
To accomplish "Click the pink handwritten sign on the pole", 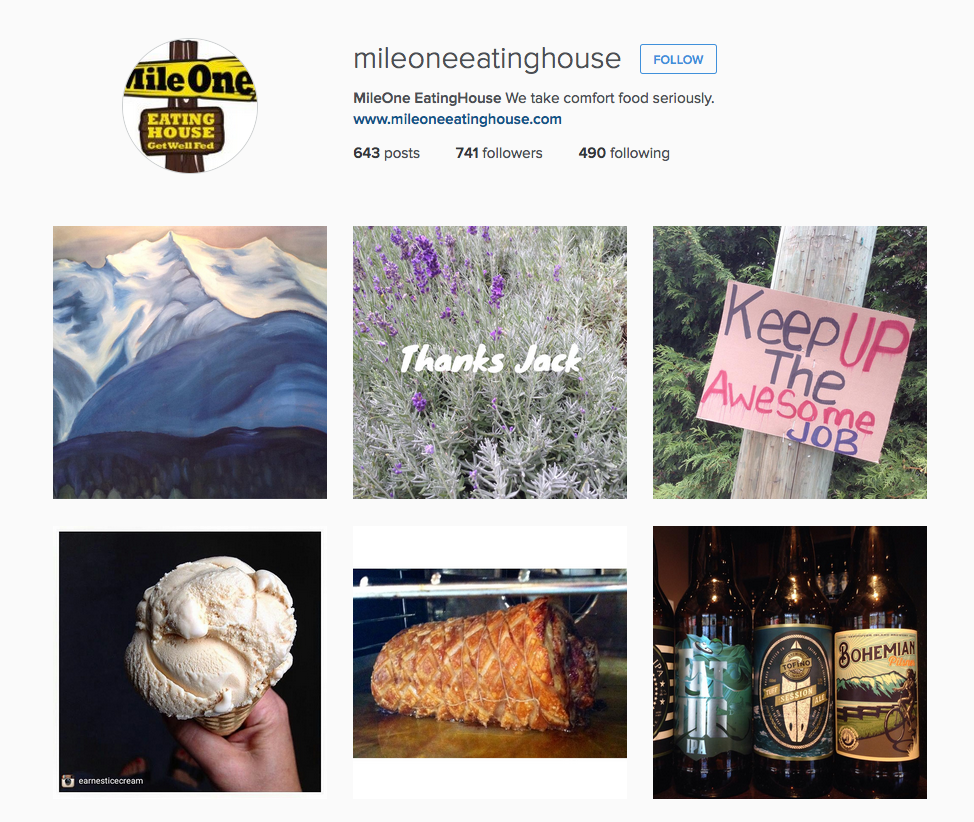I will pos(806,371).
